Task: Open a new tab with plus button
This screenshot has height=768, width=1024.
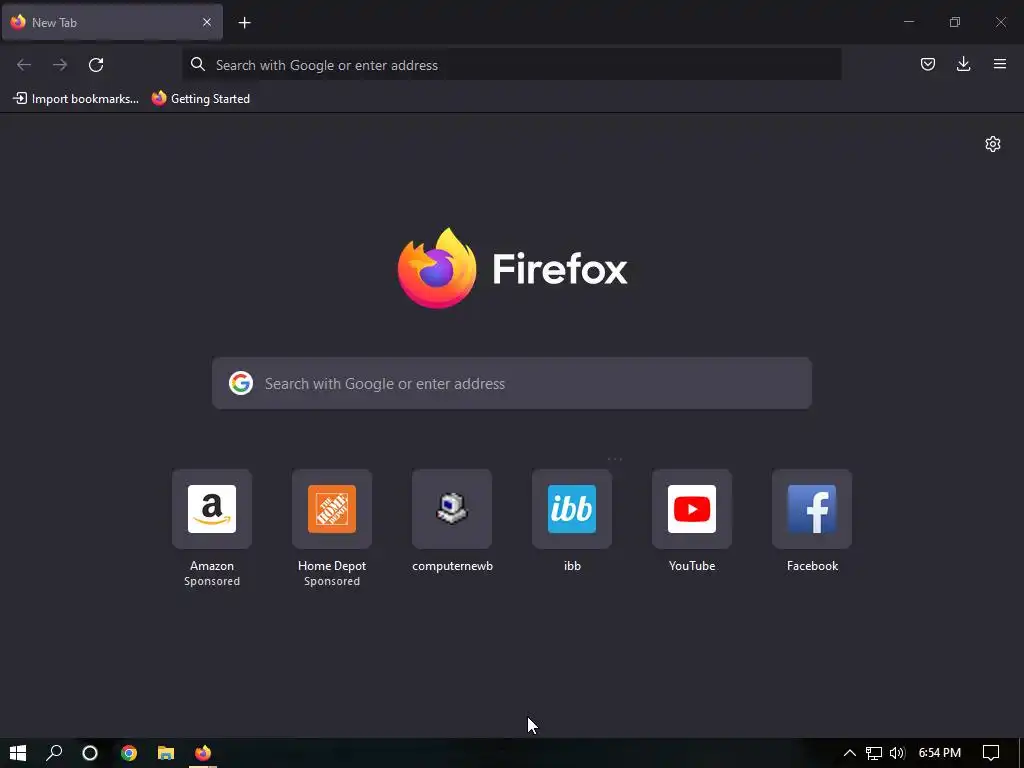Action: pyautogui.click(x=244, y=23)
